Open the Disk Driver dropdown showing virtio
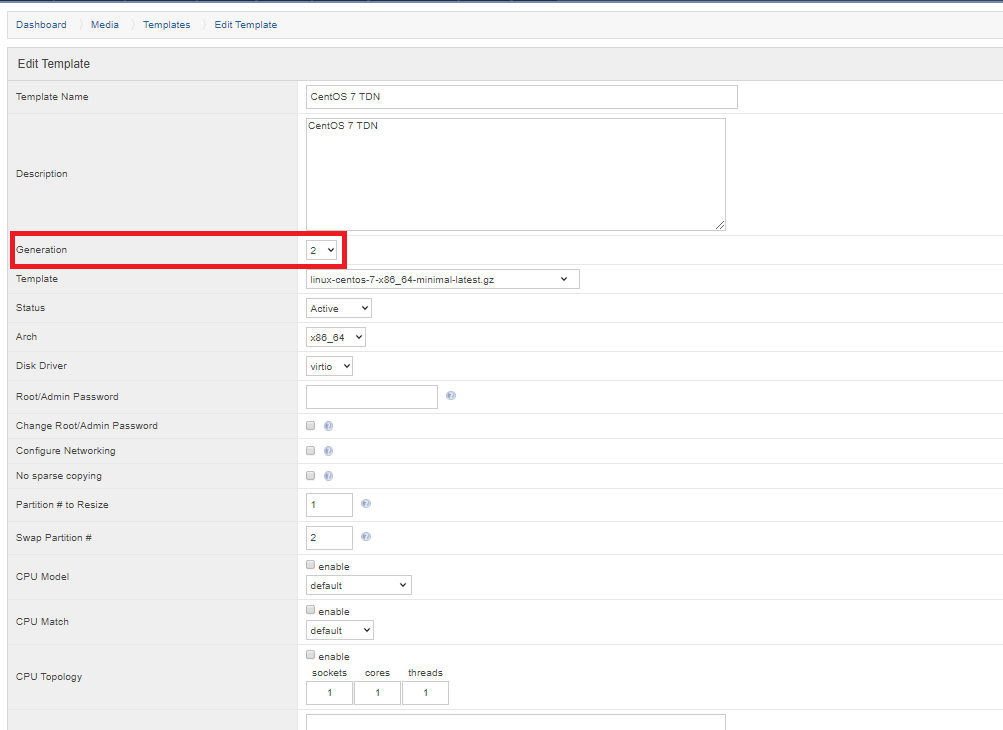The height and width of the screenshot is (730, 1003). click(x=329, y=366)
